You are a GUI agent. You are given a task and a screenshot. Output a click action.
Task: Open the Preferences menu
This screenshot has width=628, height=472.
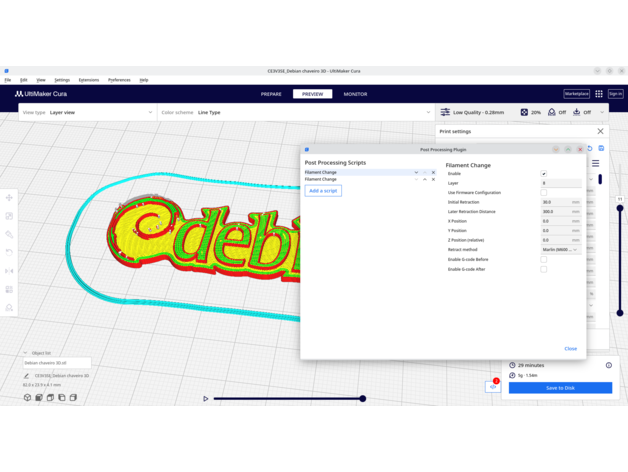[119, 80]
